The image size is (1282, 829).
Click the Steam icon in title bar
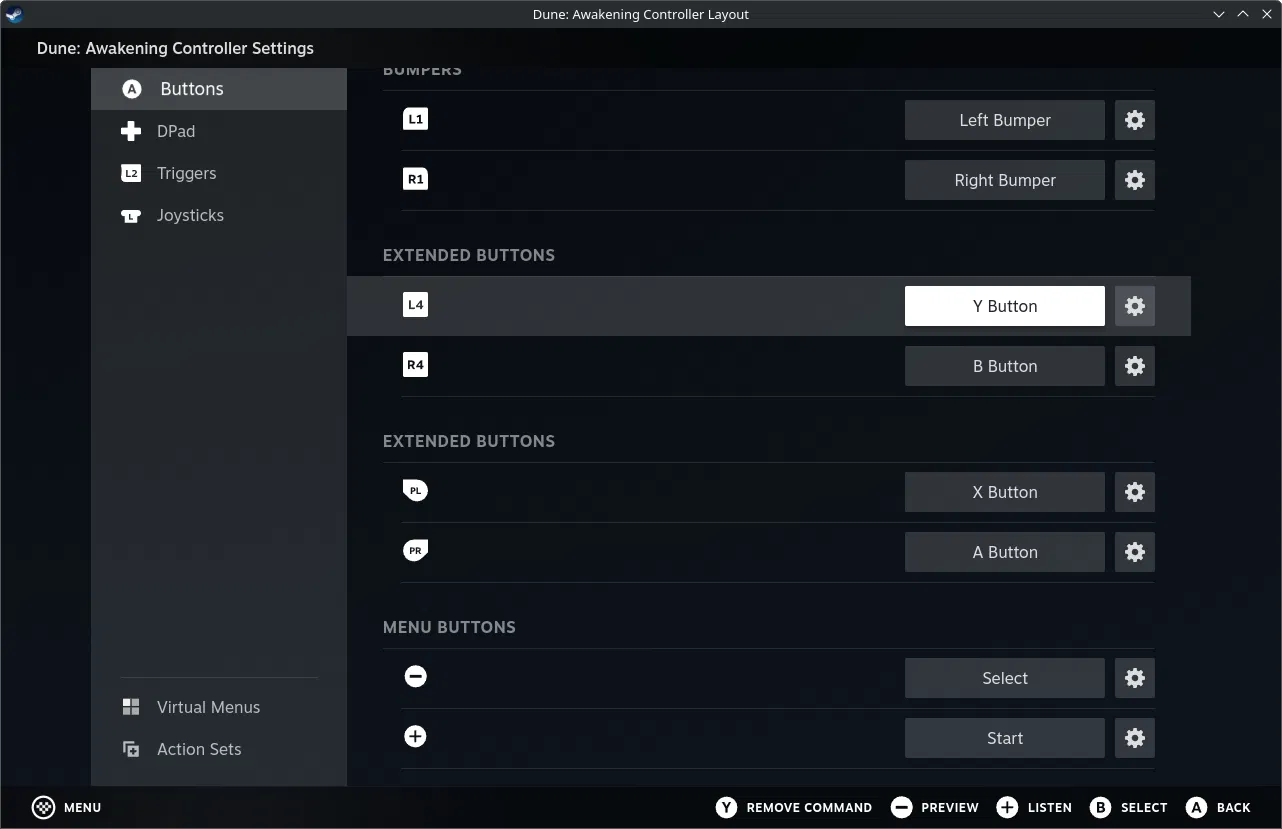coord(14,14)
